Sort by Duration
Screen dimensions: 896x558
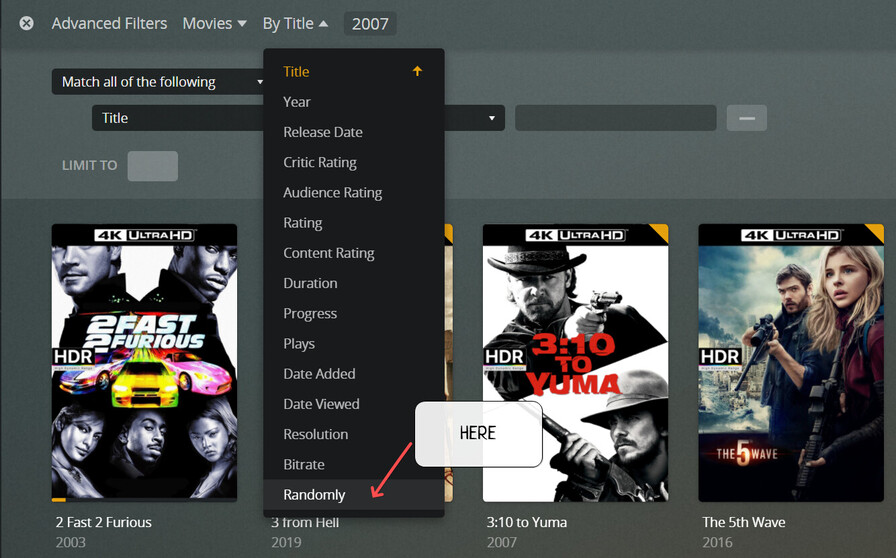coord(354,283)
